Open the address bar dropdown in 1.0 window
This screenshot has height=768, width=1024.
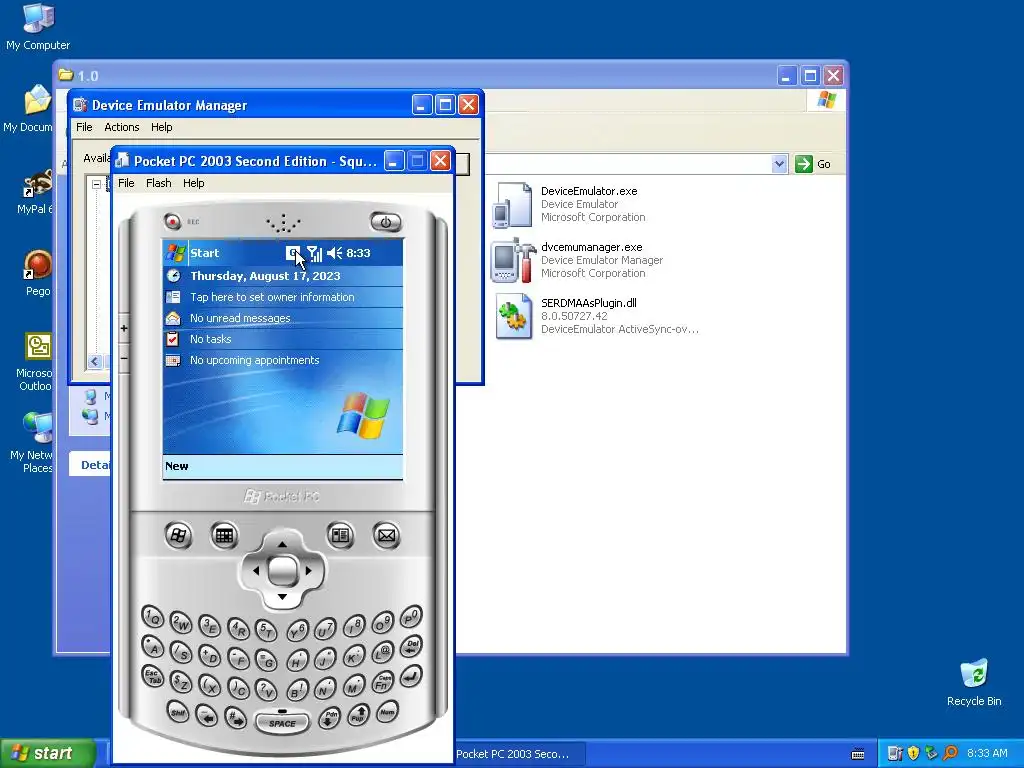778,164
